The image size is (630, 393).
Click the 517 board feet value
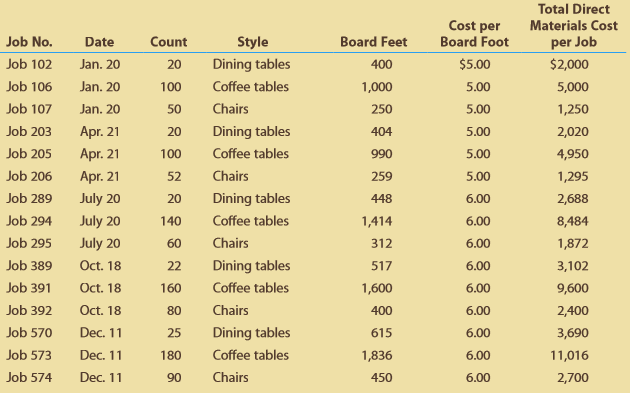click(381, 266)
